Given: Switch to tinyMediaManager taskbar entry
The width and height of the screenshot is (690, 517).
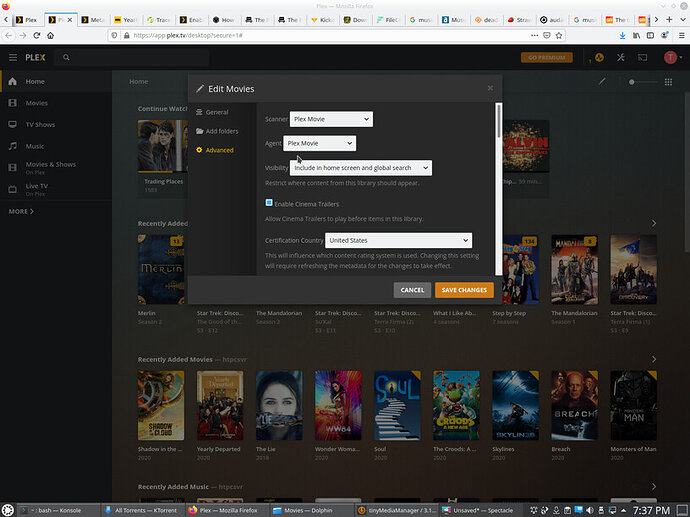Looking at the screenshot, I should point(396,510).
